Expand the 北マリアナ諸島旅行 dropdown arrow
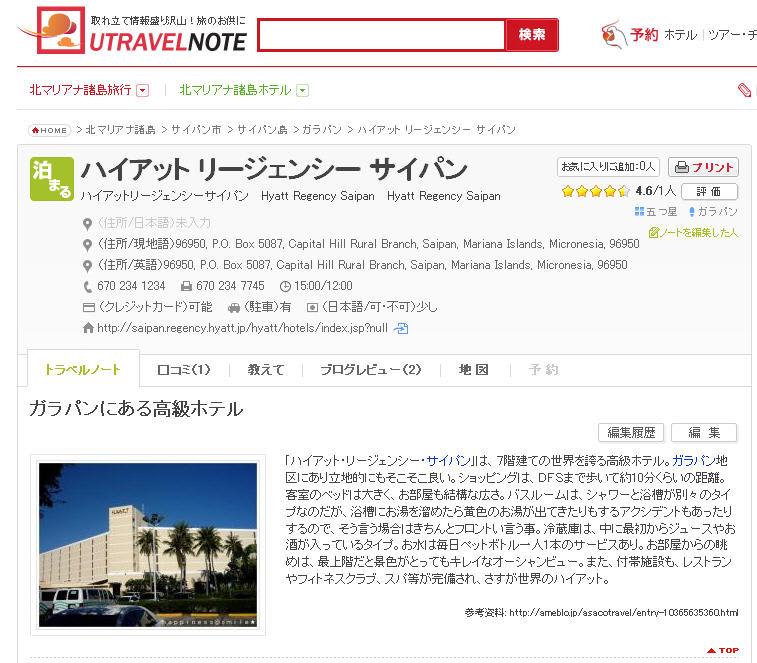Viewport: 757px width, 663px height. pos(142,90)
